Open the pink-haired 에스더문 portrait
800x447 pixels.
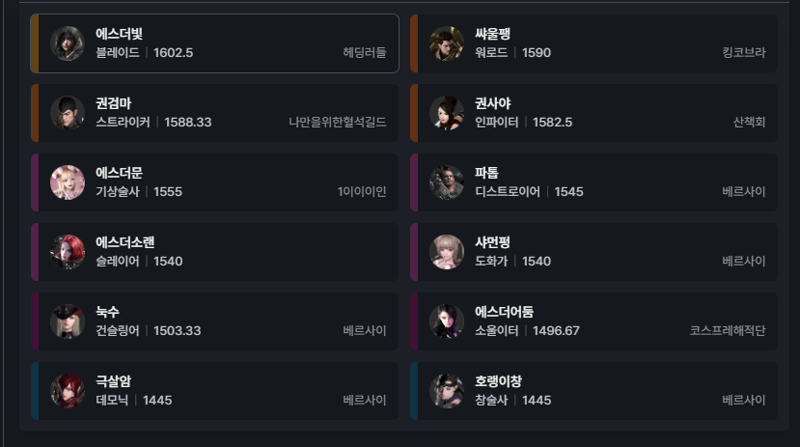pyautogui.click(x=67, y=182)
